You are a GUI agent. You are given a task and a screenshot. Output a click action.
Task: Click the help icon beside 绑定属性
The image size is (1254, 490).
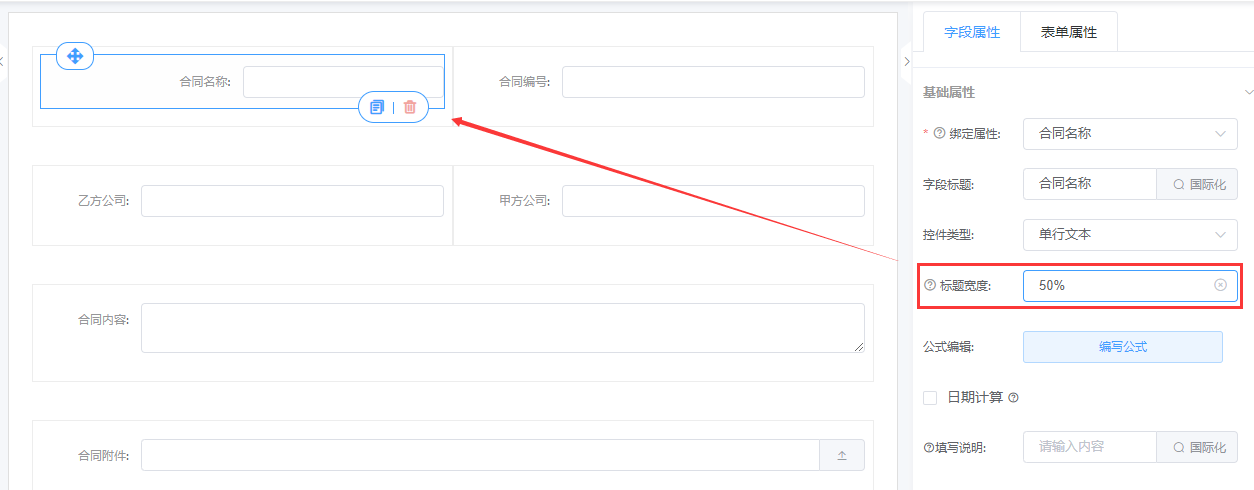coord(939,133)
